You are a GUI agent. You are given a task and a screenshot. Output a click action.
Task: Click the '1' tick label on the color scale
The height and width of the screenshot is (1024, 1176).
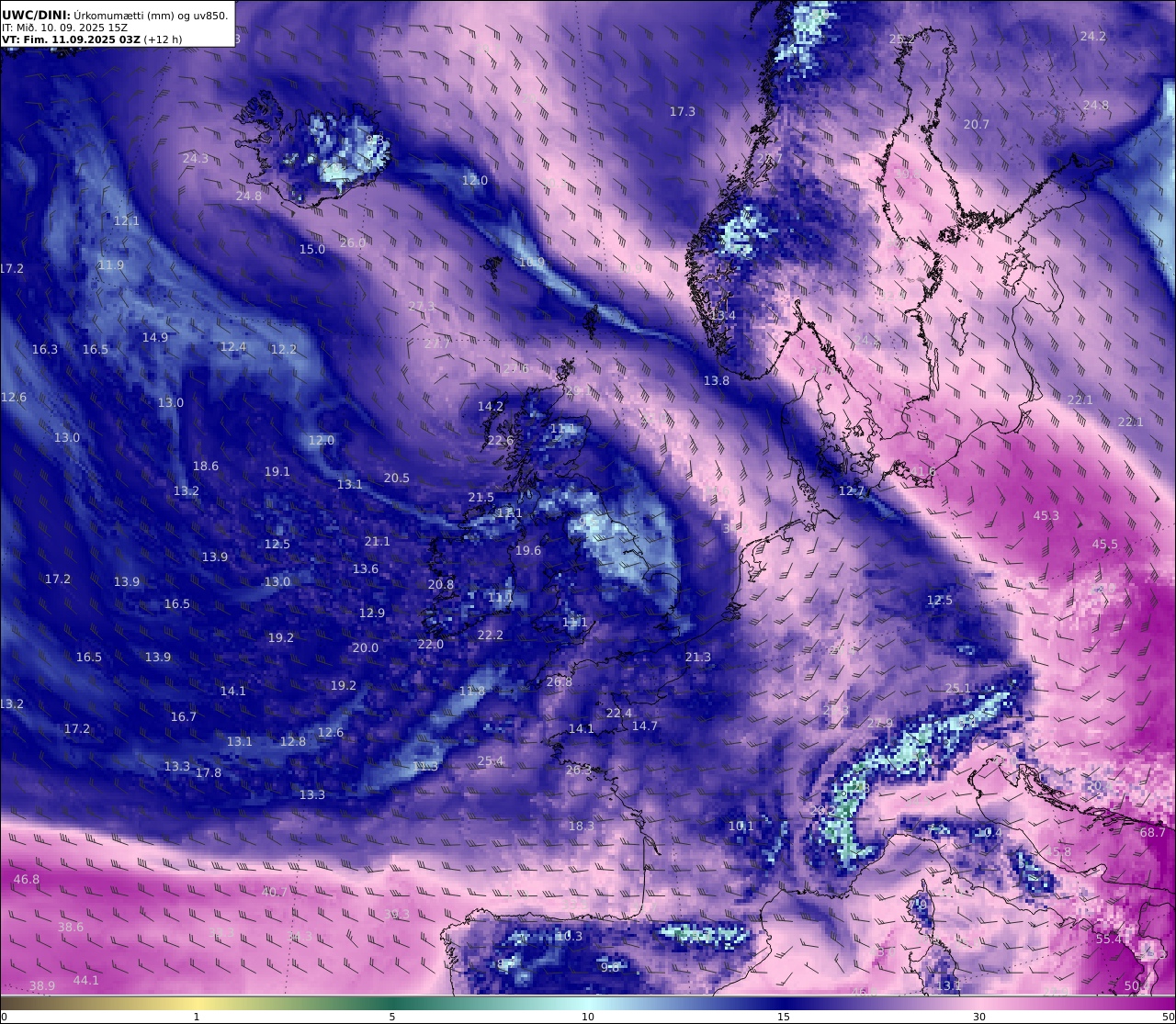197,1017
